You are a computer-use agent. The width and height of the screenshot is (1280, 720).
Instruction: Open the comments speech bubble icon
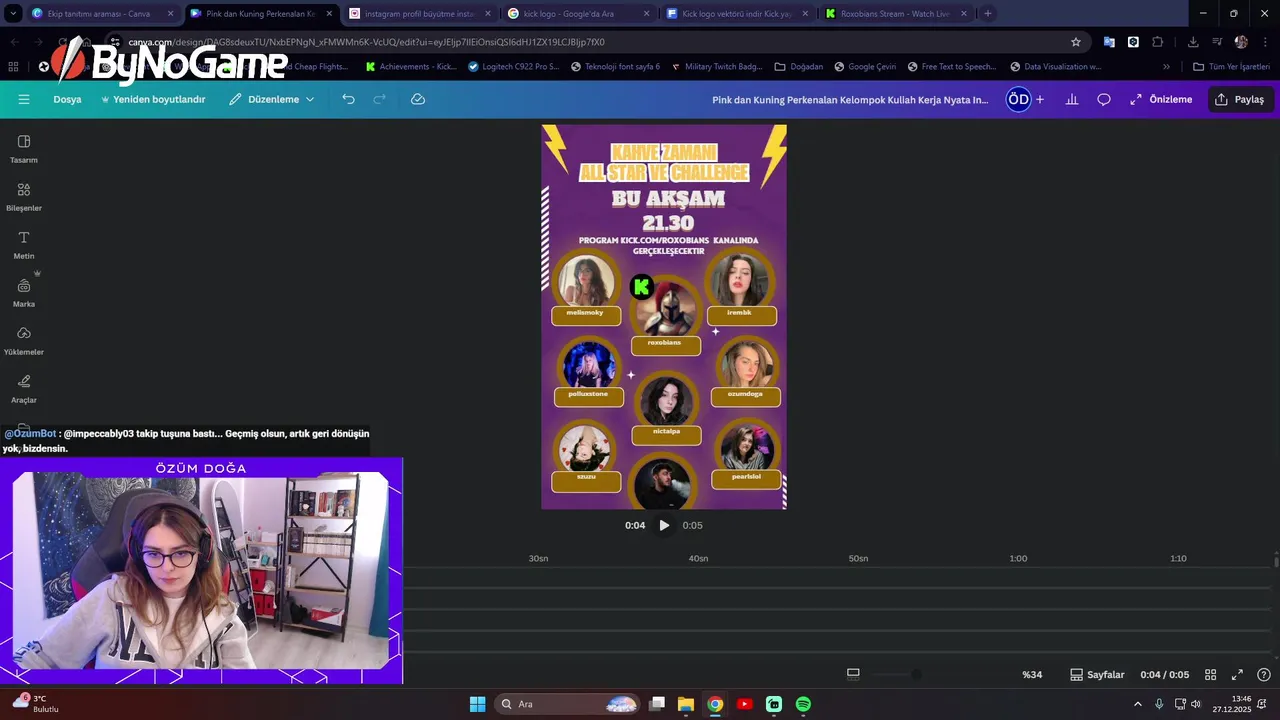tap(1104, 99)
